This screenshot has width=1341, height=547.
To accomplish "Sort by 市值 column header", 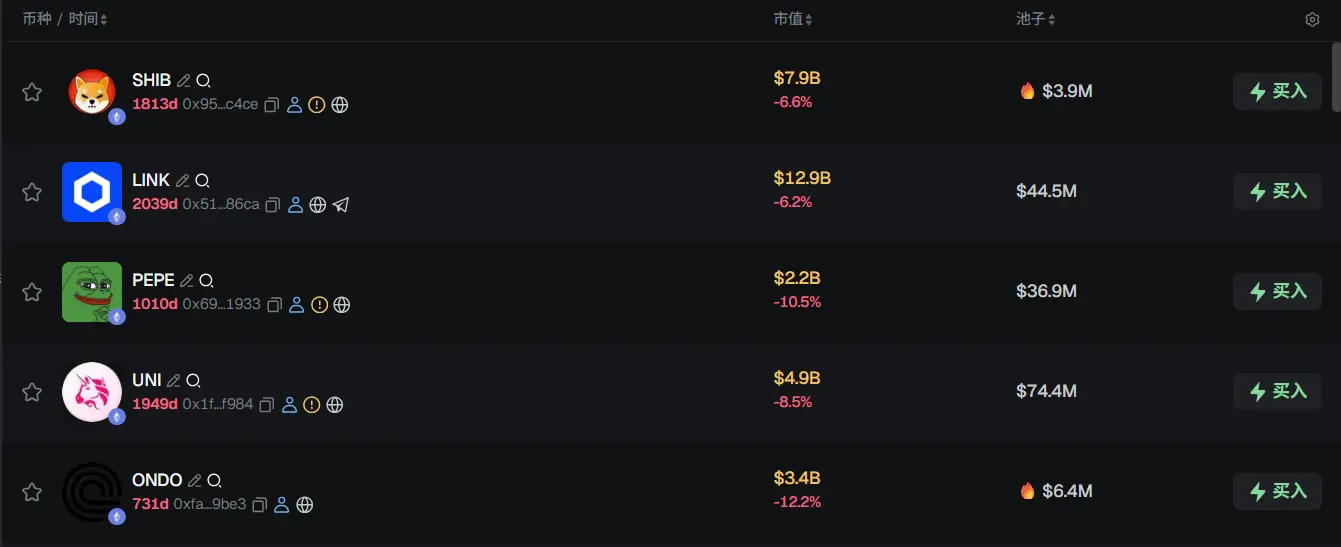I will point(793,19).
